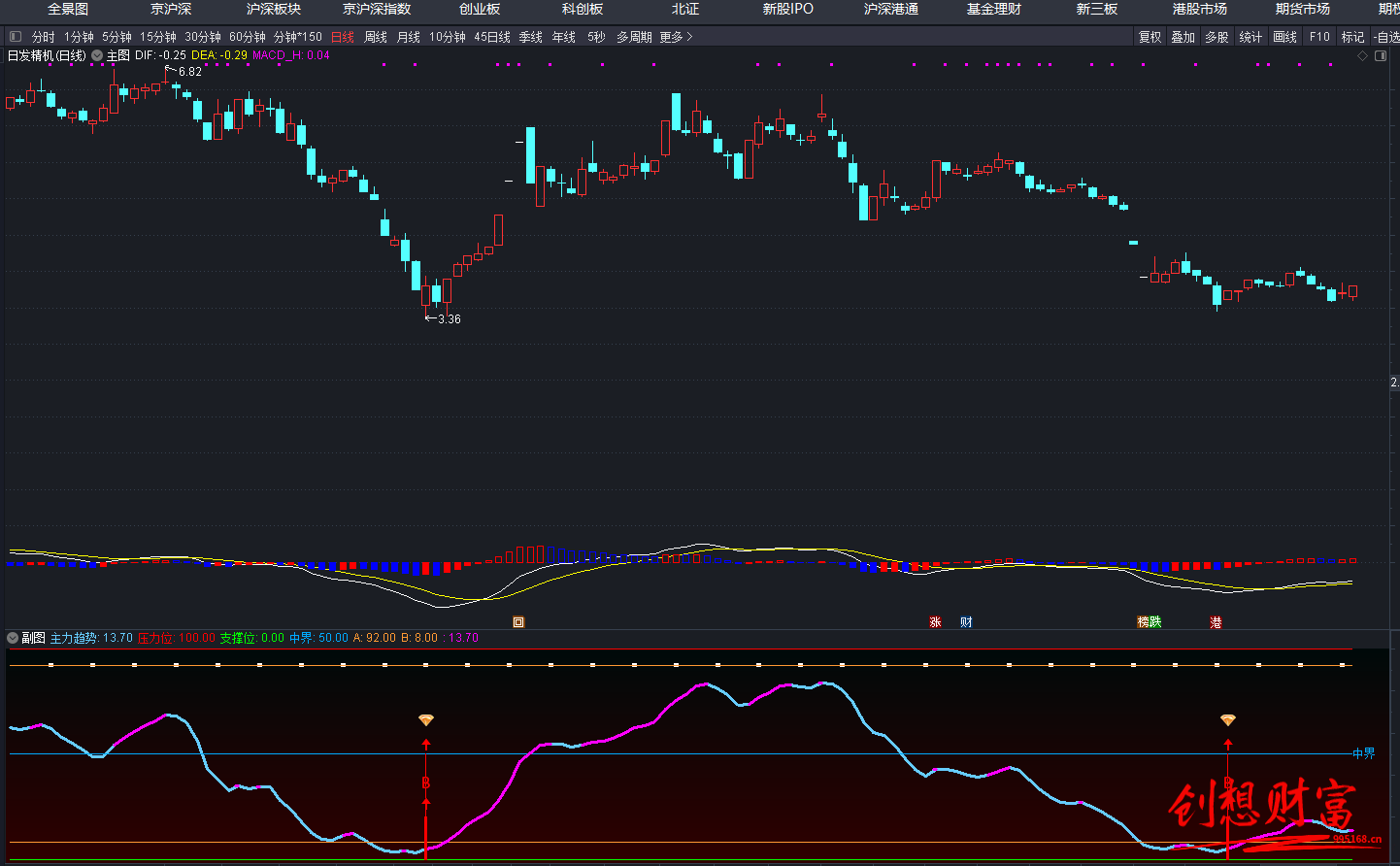
Task: Select the 新三板 tab
Action: [1097, 9]
